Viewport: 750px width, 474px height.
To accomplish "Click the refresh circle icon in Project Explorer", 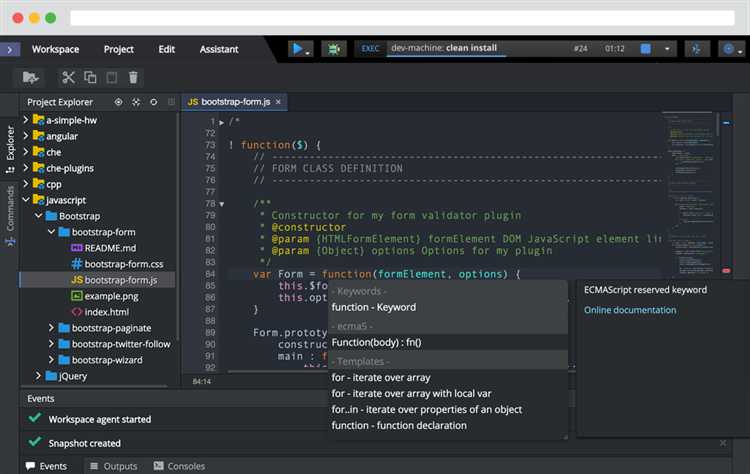I will [154, 102].
